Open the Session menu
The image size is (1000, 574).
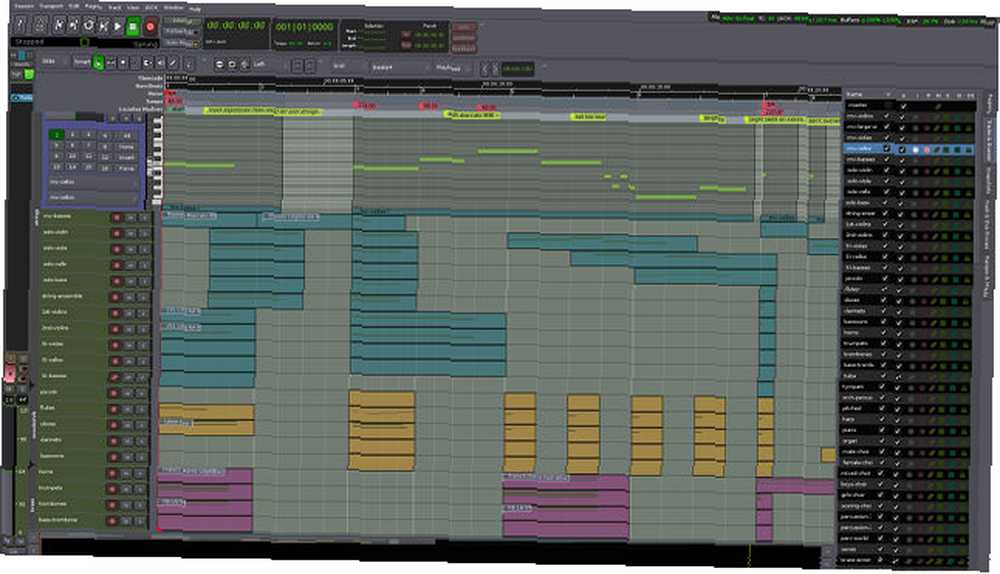click(x=24, y=6)
